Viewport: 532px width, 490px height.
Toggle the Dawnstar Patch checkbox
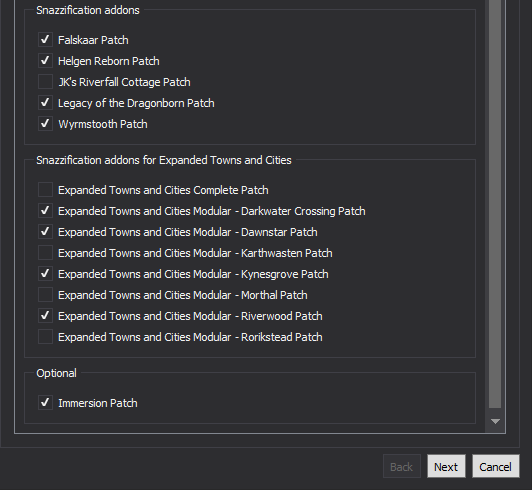pyautogui.click(x=45, y=232)
